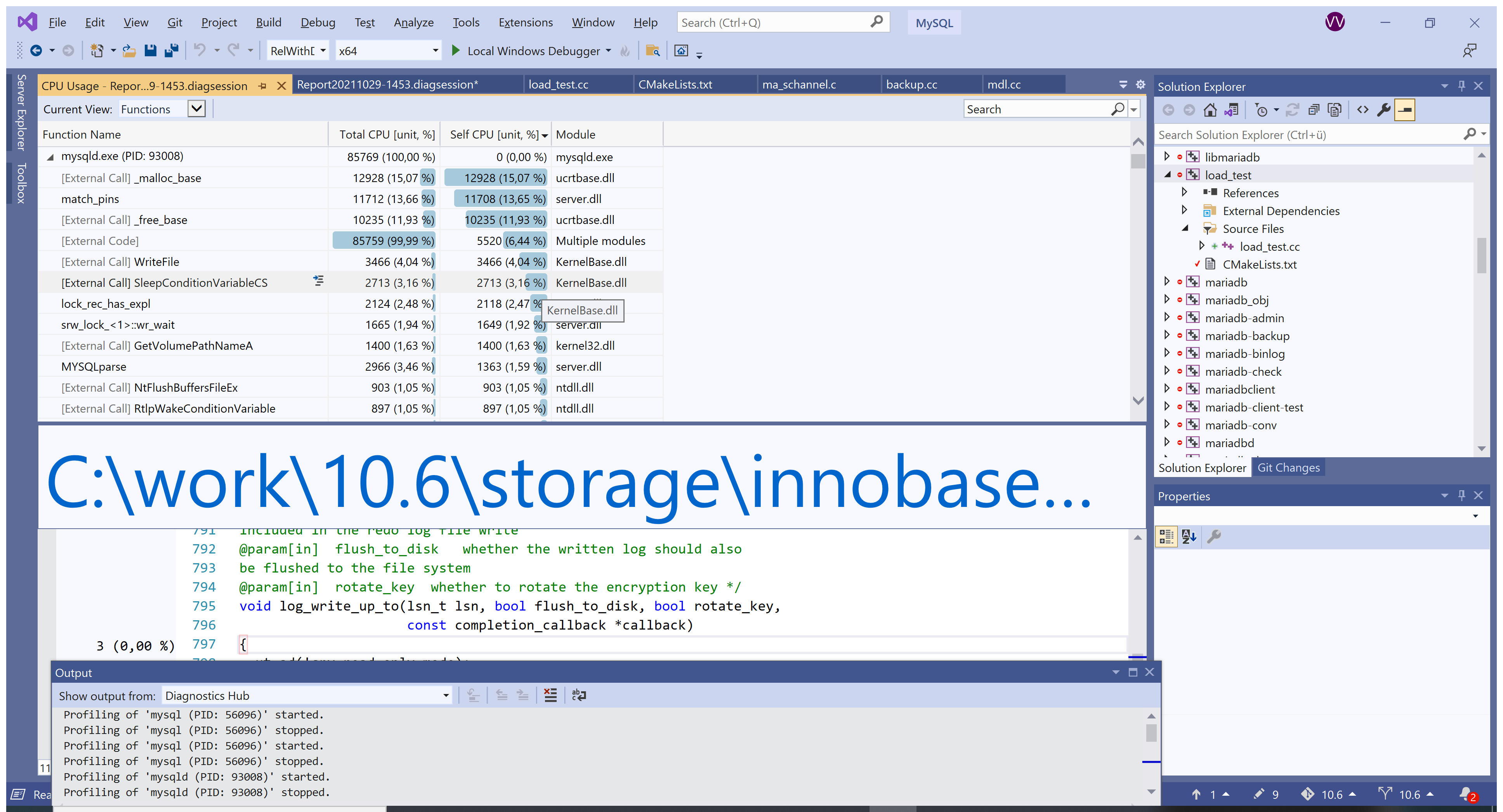Viewport: 1503px width, 812px height.
Task: Open the x64 platform dropdown
Action: 435,51
